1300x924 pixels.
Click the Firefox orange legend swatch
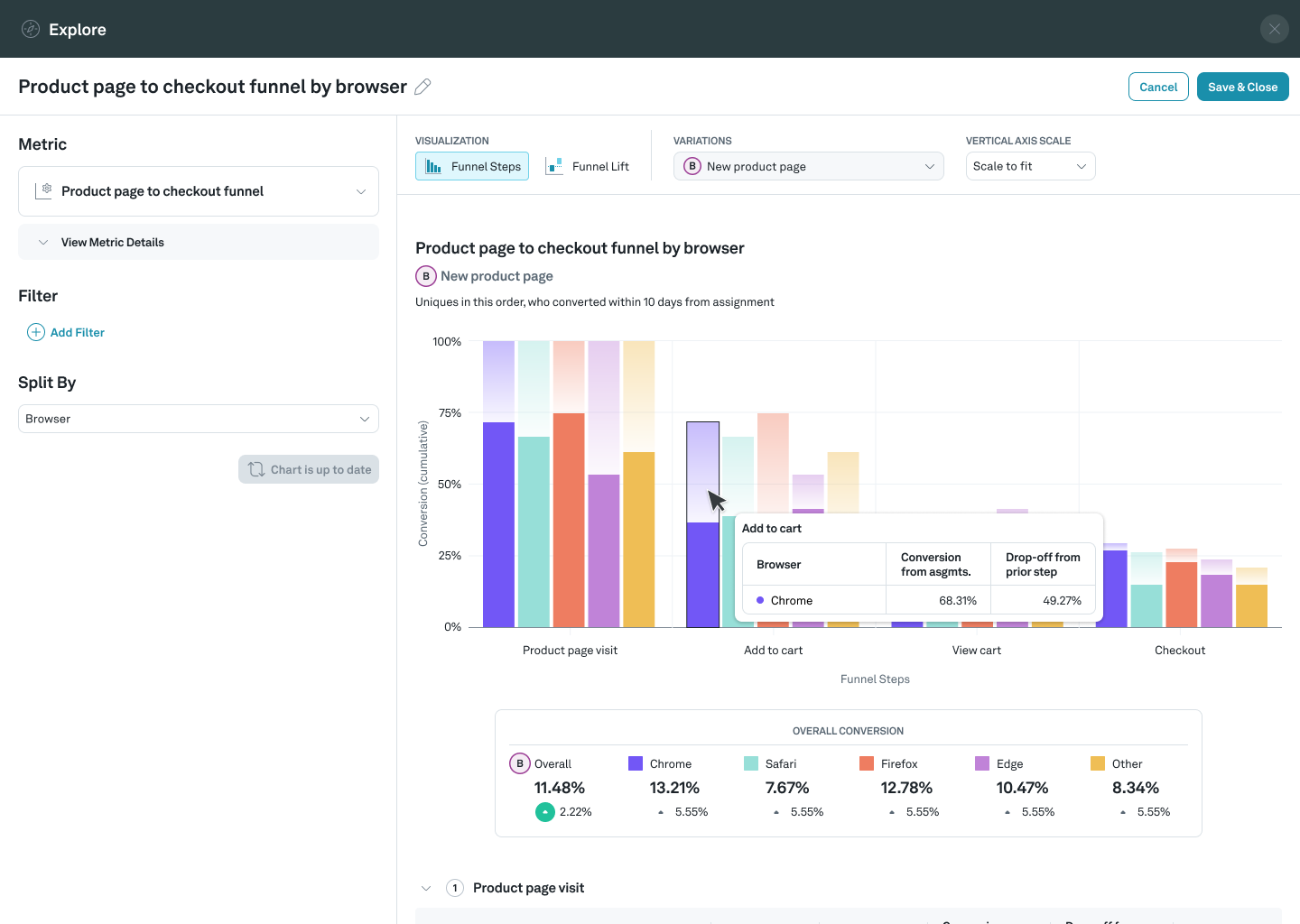click(x=867, y=763)
